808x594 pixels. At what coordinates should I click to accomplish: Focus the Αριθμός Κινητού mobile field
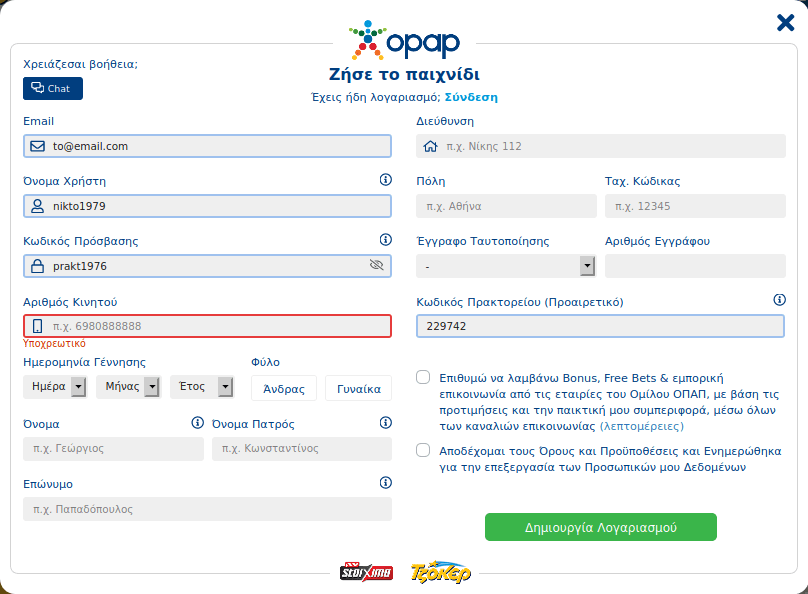pos(207,326)
